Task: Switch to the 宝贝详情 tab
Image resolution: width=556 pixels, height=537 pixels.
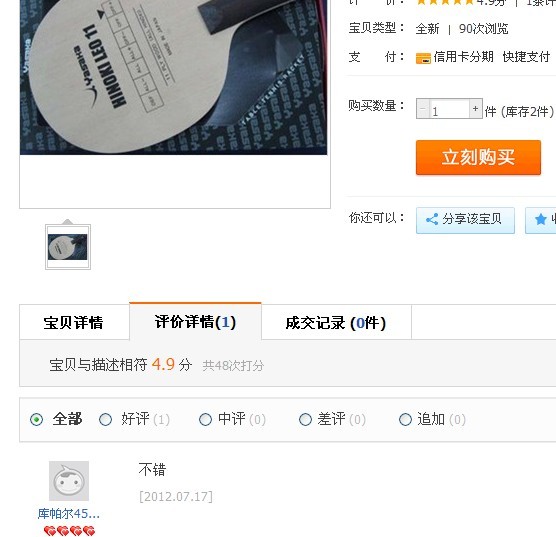Action: [x=74, y=322]
